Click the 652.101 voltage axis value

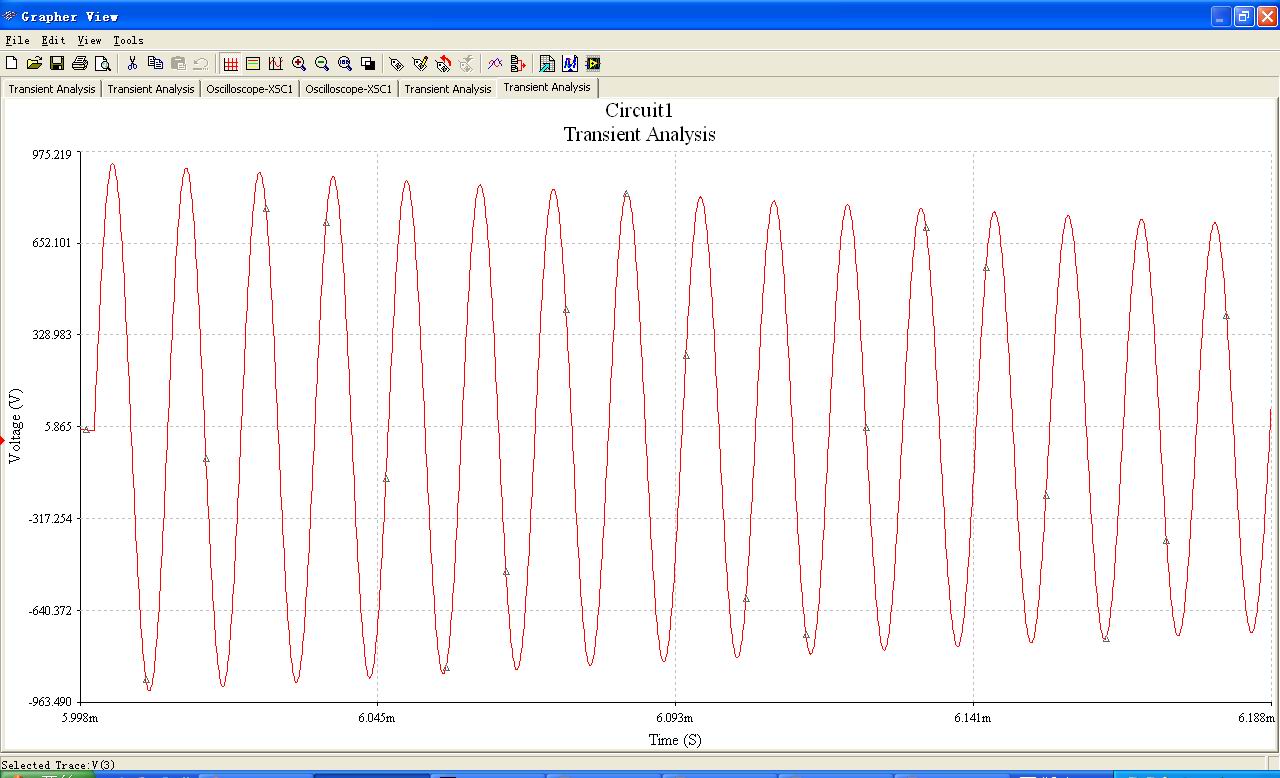tap(52, 243)
